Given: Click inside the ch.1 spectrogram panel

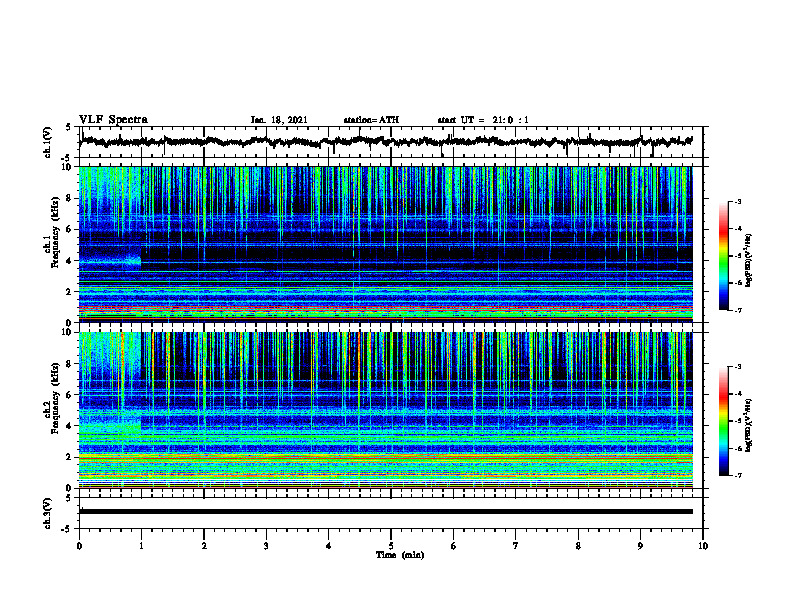Looking at the screenshot, I should click(386, 244).
